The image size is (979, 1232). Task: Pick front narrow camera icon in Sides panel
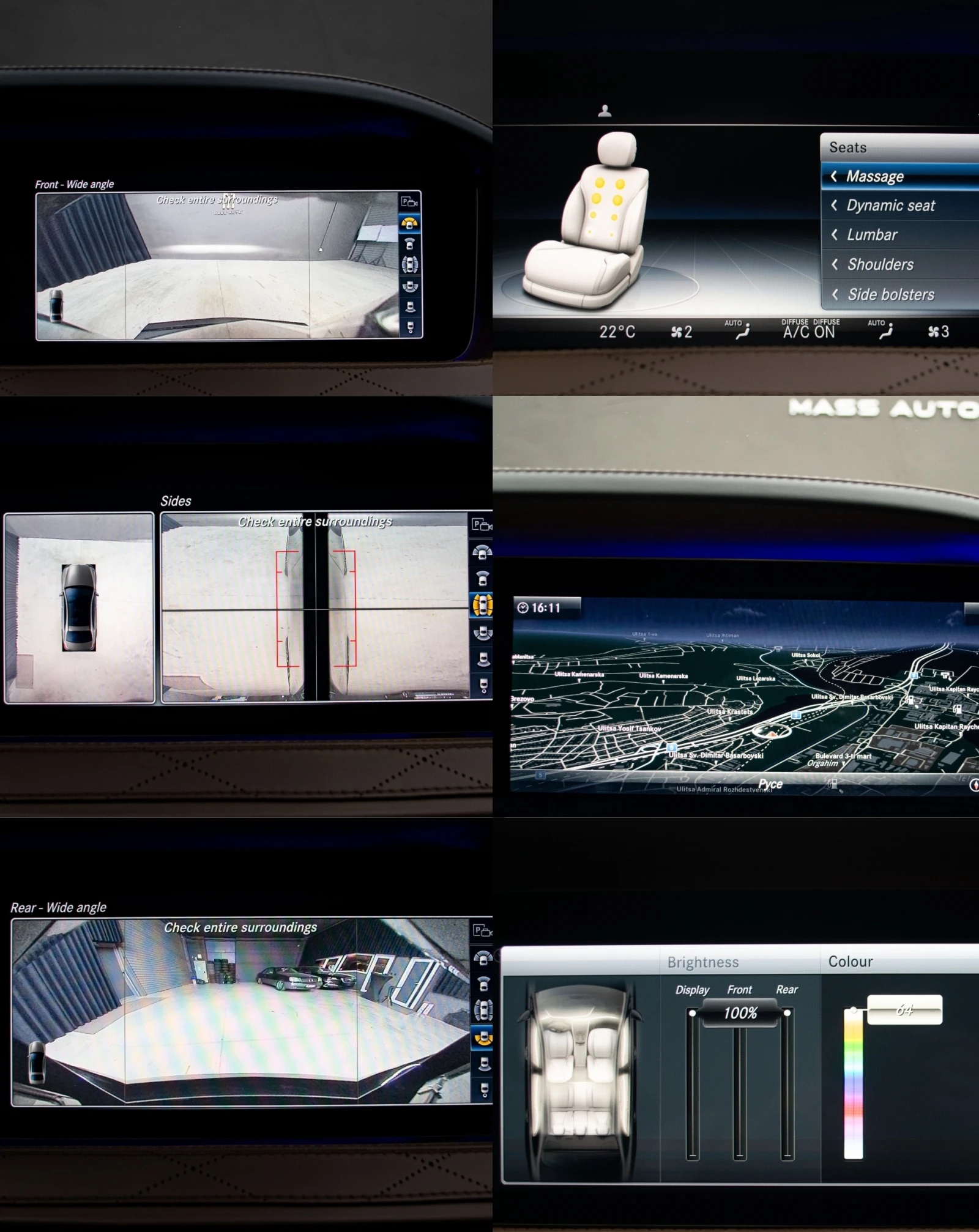coord(482,578)
